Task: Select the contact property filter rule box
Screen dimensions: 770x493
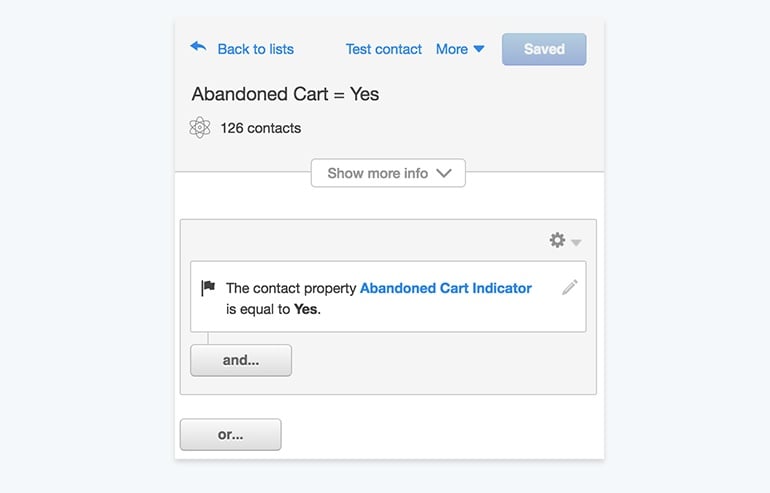Action: 388,297
